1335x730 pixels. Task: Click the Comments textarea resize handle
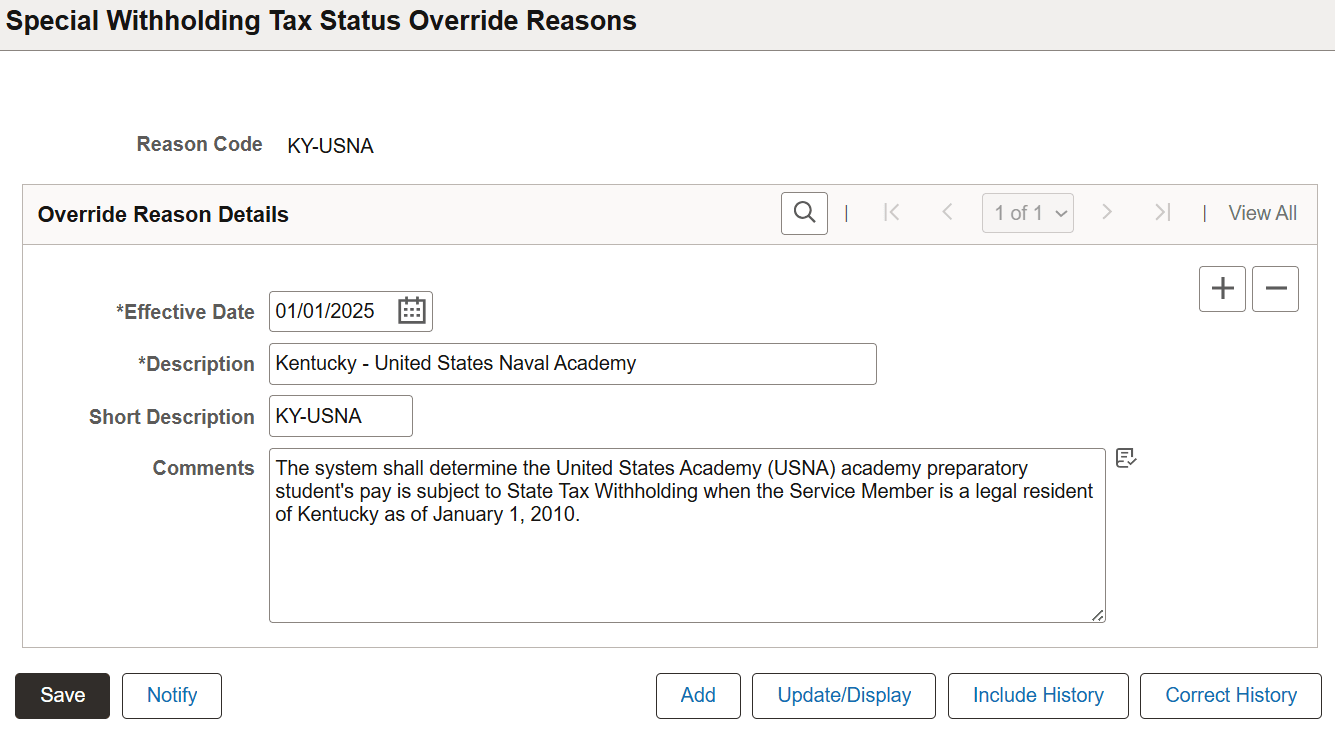pos(1097,614)
